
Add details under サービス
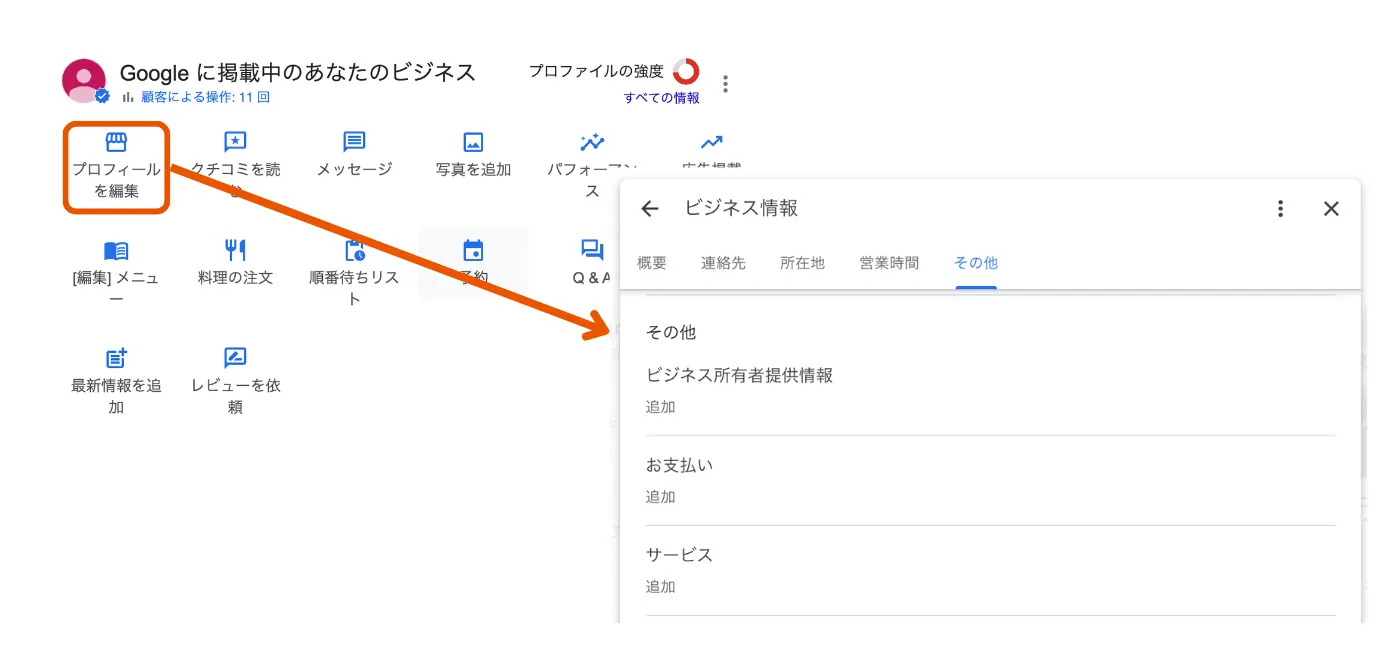(660, 587)
